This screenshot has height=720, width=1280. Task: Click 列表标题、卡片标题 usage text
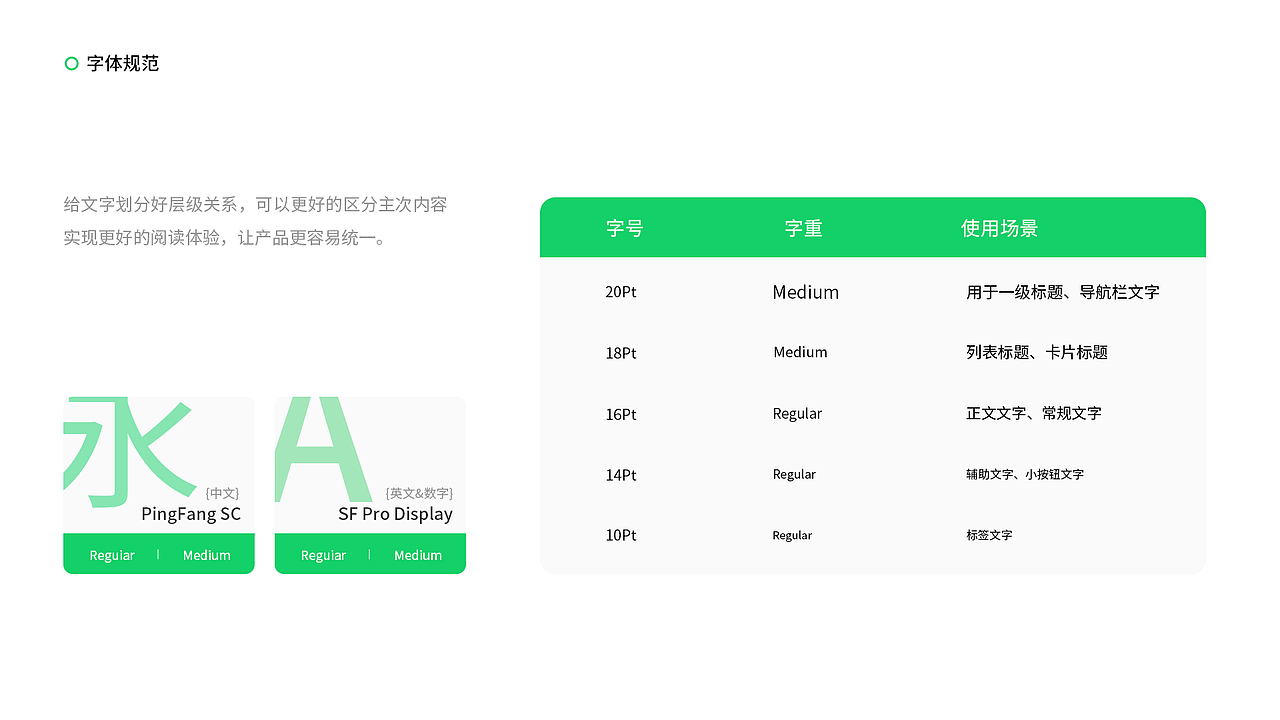tap(1037, 352)
